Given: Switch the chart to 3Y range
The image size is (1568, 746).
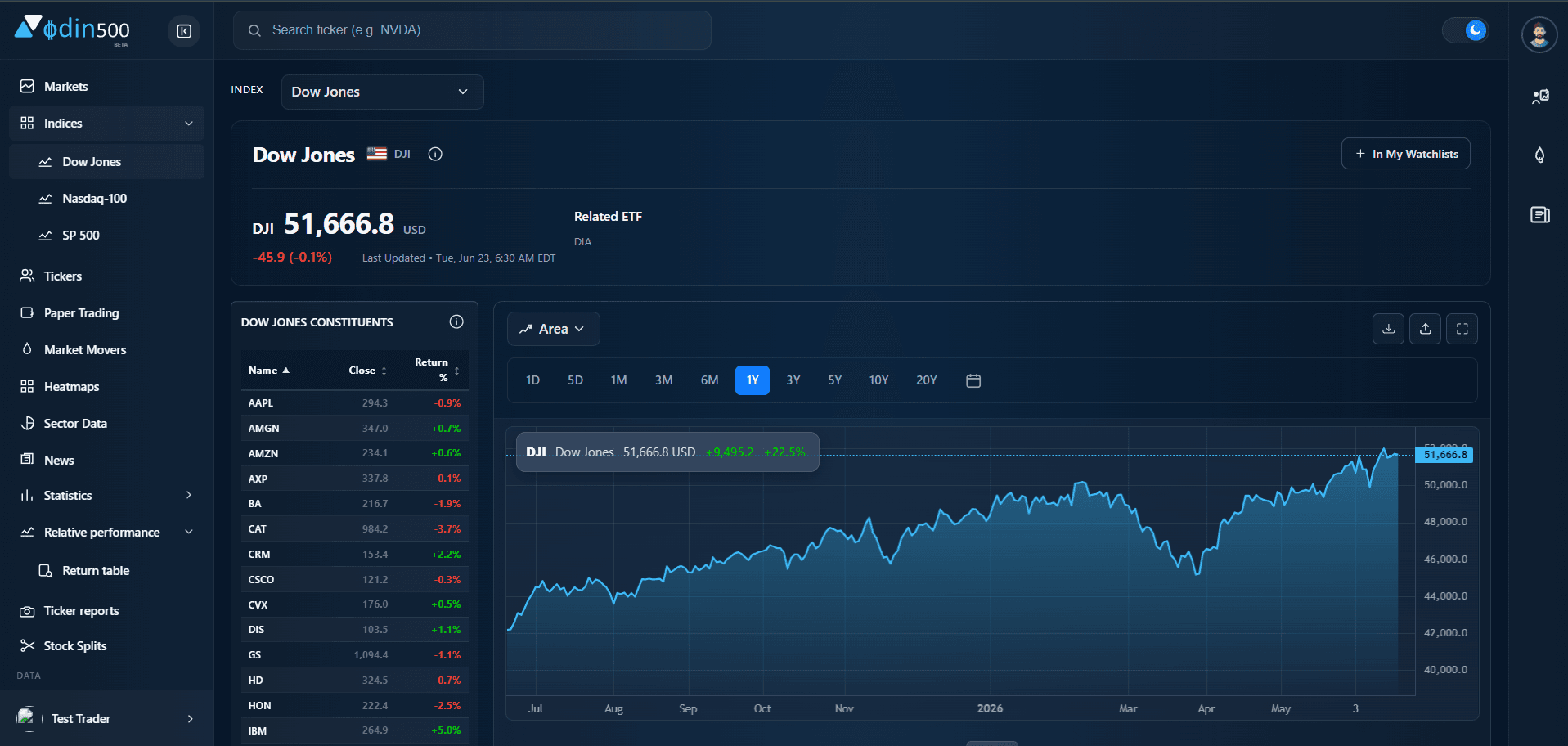Looking at the screenshot, I should [793, 380].
